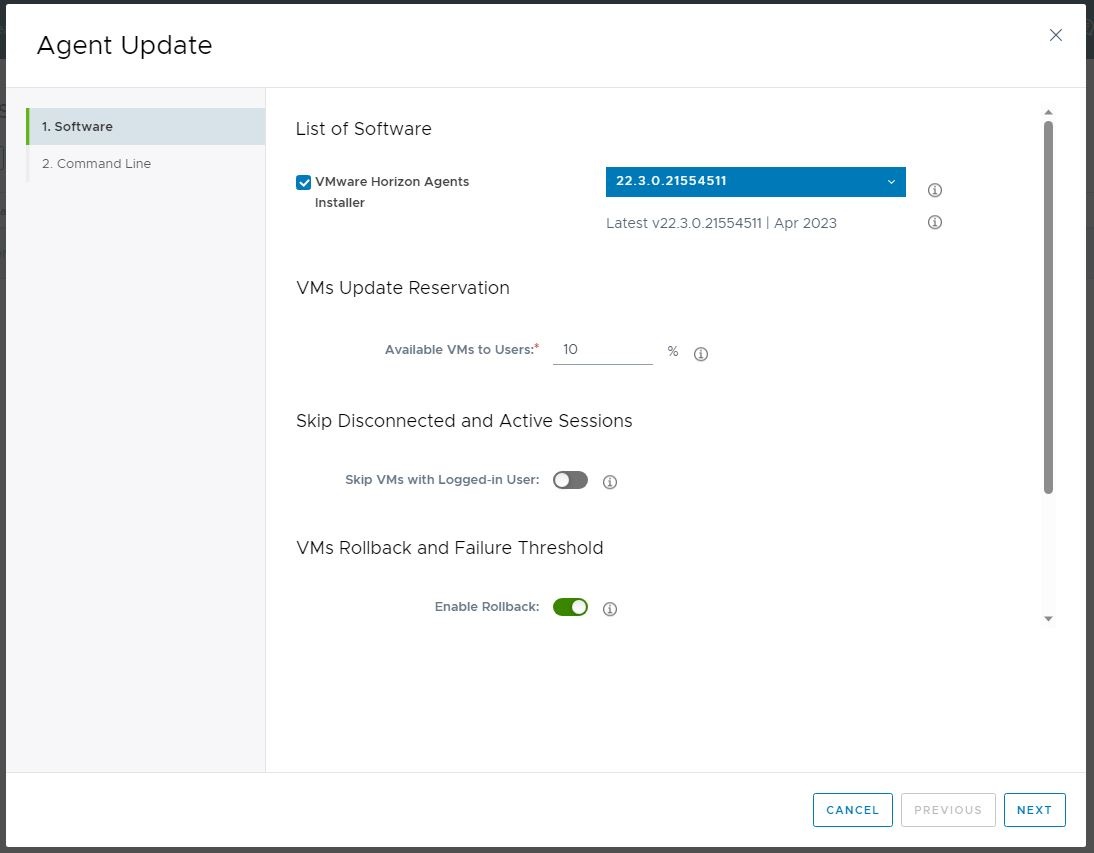Screen dimensions: 1094x853
Task: Click the NEXT button
Action: (x=1034, y=810)
